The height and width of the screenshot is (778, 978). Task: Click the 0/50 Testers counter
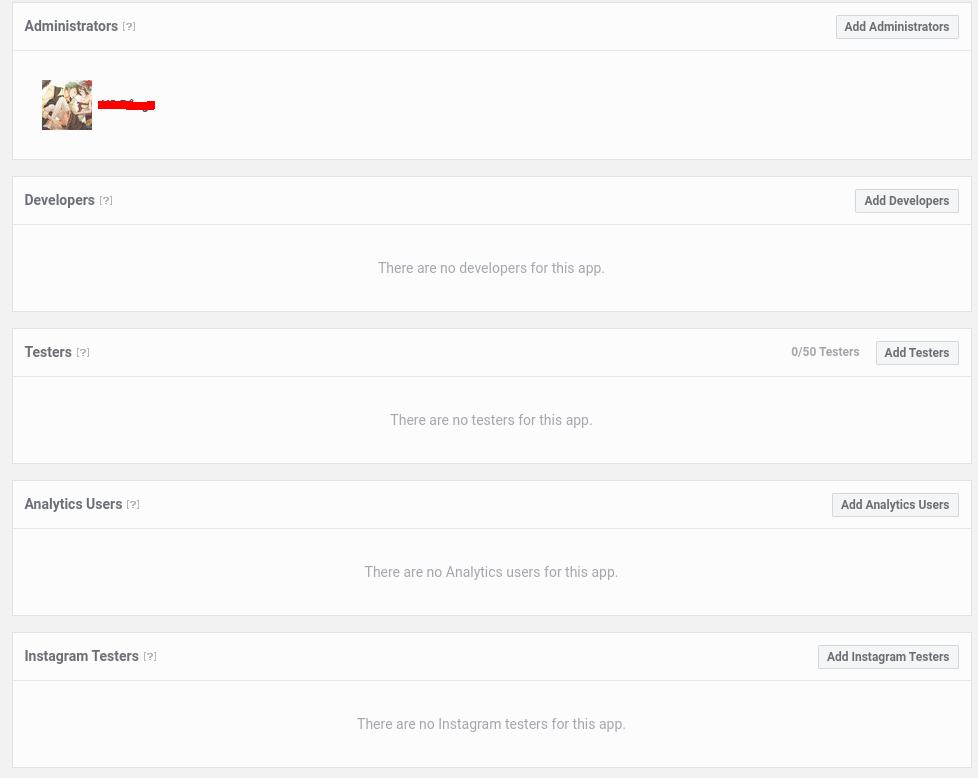coord(825,352)
